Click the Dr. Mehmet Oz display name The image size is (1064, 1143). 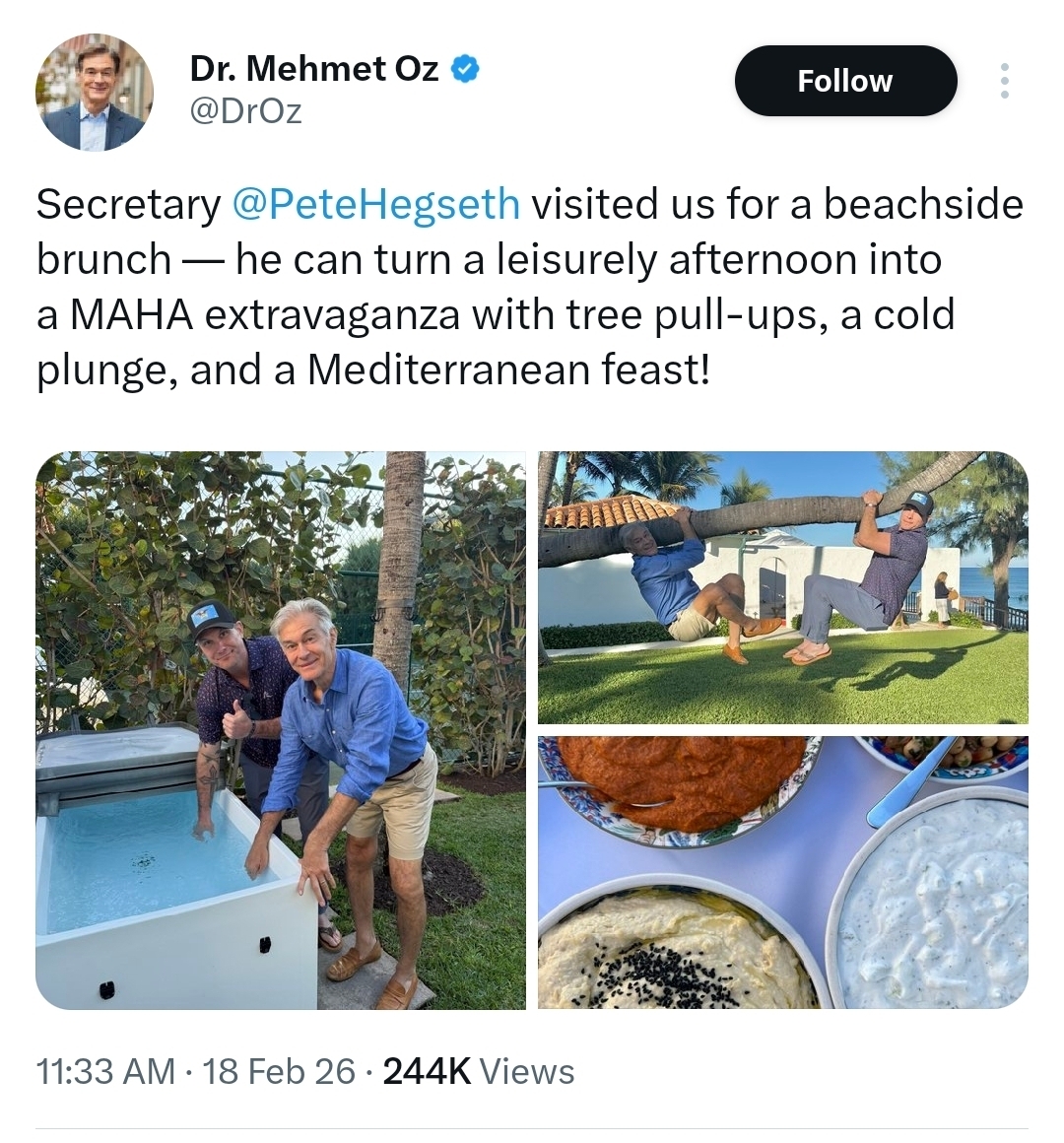(x=313, y=68)
